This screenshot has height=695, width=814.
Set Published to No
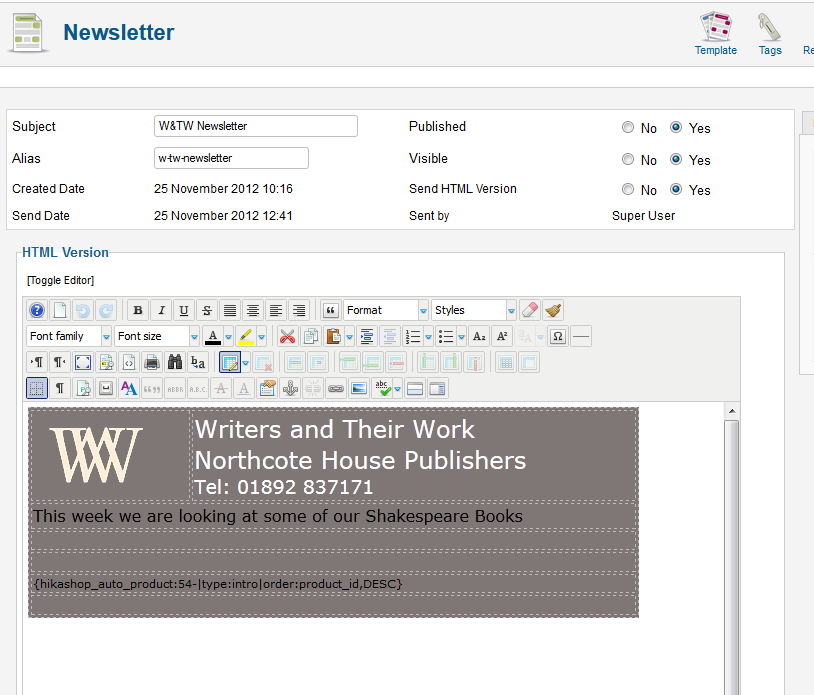tap(628, 127)
